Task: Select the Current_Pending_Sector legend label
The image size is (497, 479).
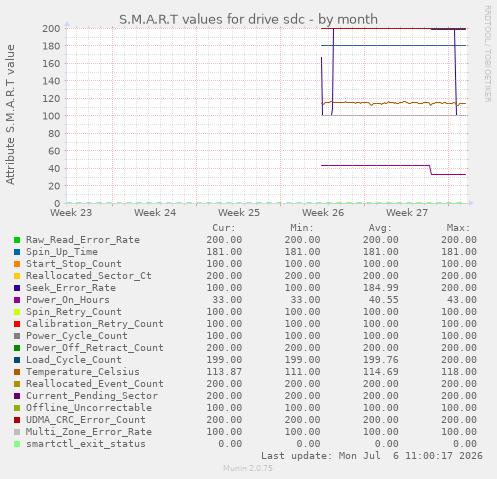Action: coord(92,396)
